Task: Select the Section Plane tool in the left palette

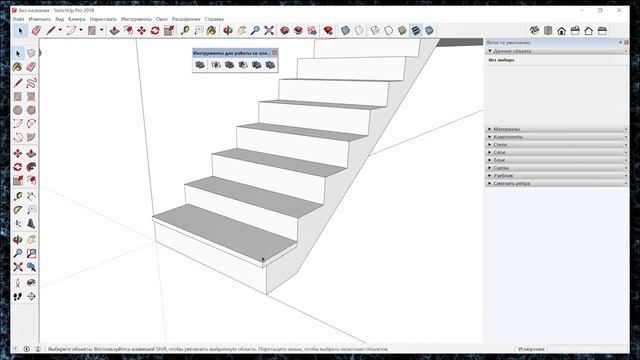Action: coord(31,297)
